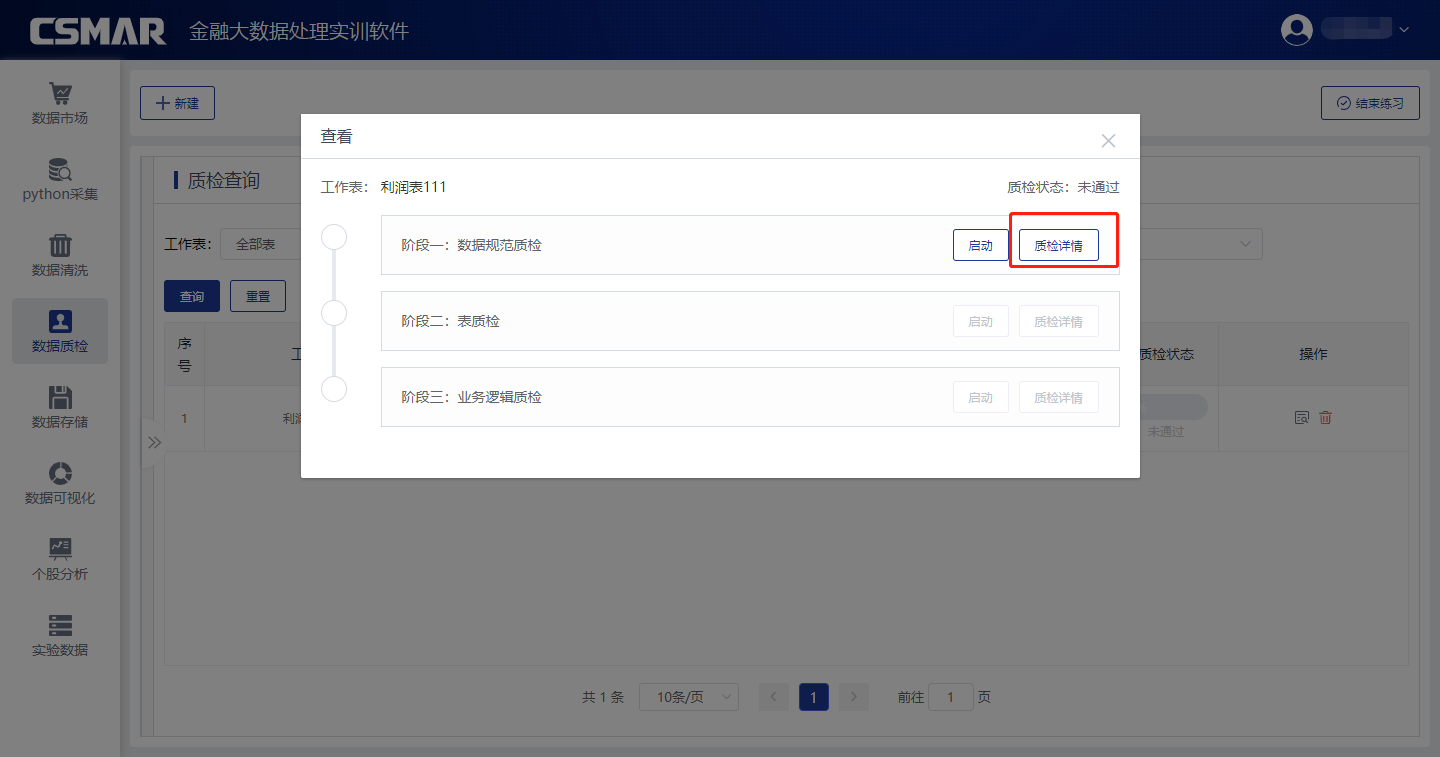Click the view details icon in 操作 column
This screenshot has height=757, width=1440.
point(1301,418)
